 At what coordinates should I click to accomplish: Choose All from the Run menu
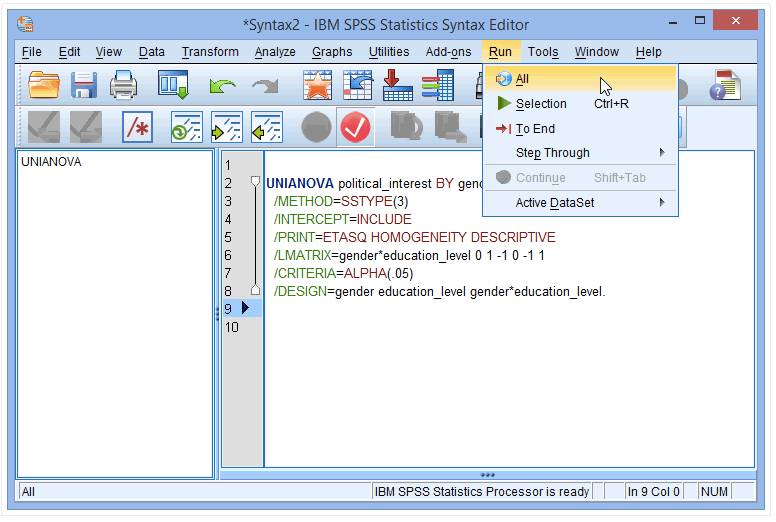[x=581, y=79]
